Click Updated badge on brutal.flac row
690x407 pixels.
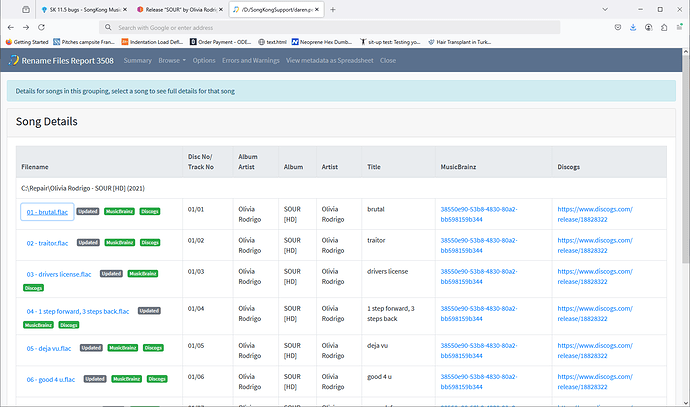coord(88,211)
